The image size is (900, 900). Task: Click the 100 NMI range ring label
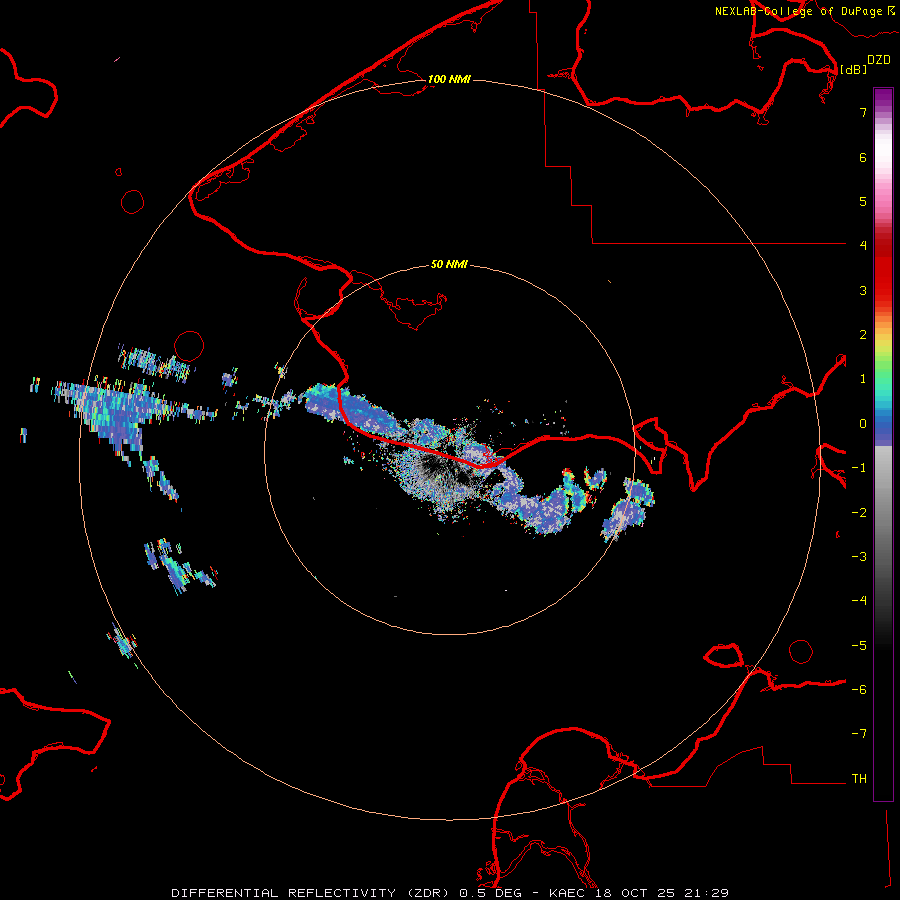[x=449, y=79]
